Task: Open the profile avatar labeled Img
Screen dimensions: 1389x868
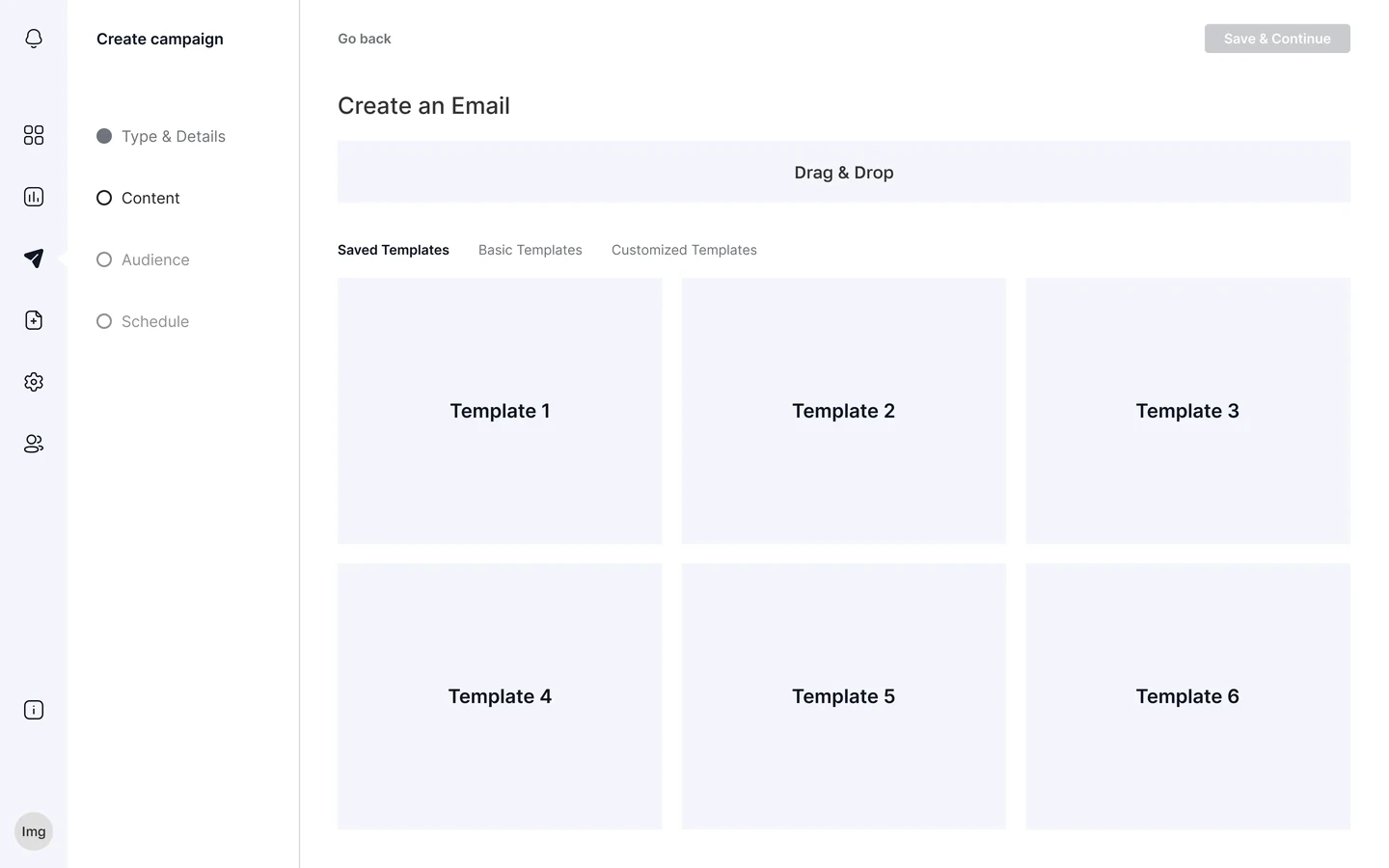Action: 34,831
